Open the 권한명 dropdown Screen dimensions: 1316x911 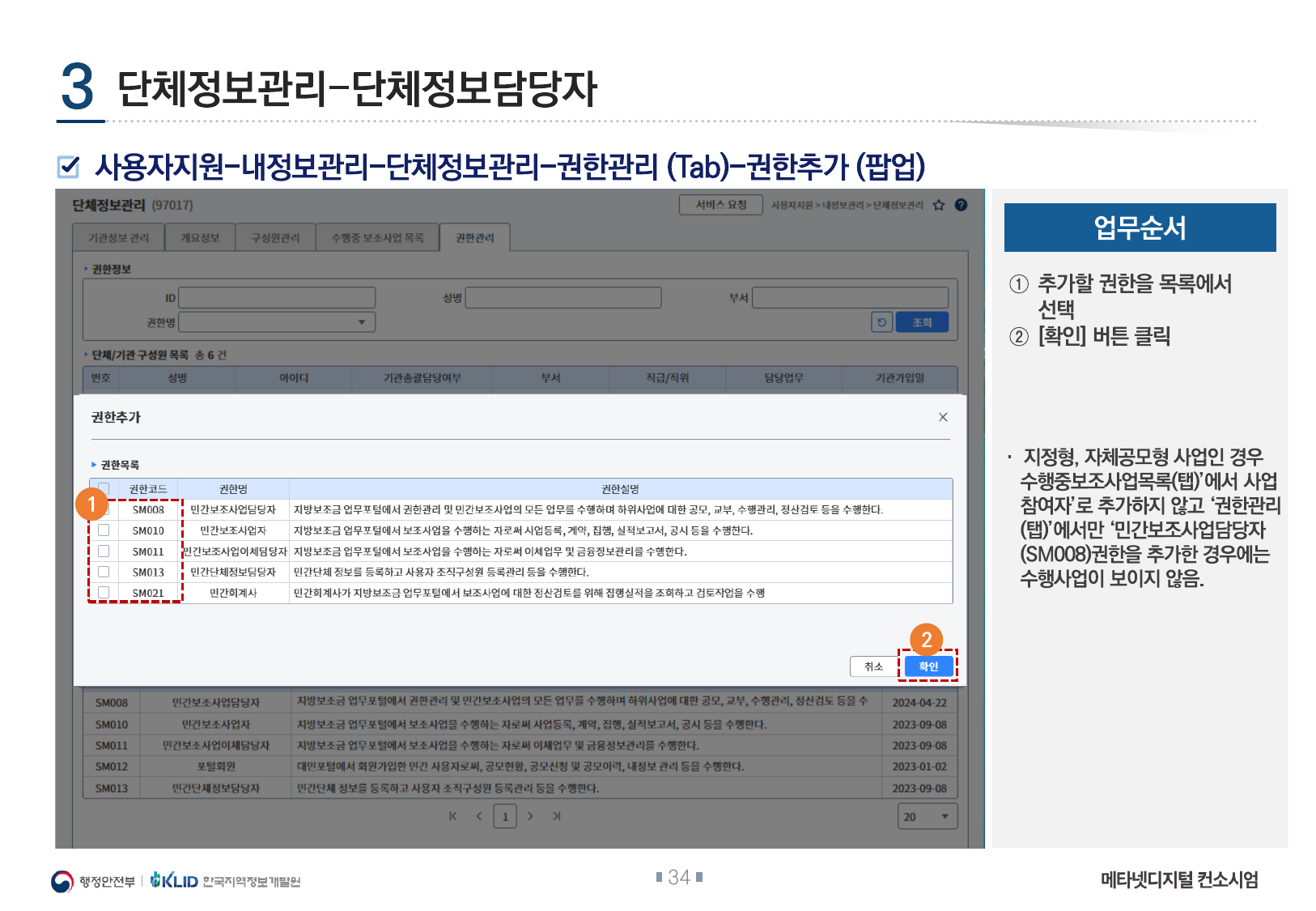pos(276,322)
